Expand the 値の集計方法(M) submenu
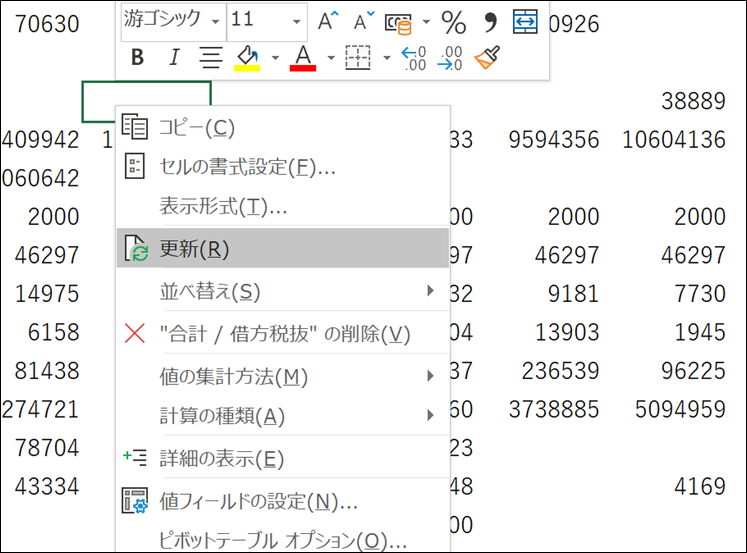The height and width of the screenshot is (553, 747). 283,376
